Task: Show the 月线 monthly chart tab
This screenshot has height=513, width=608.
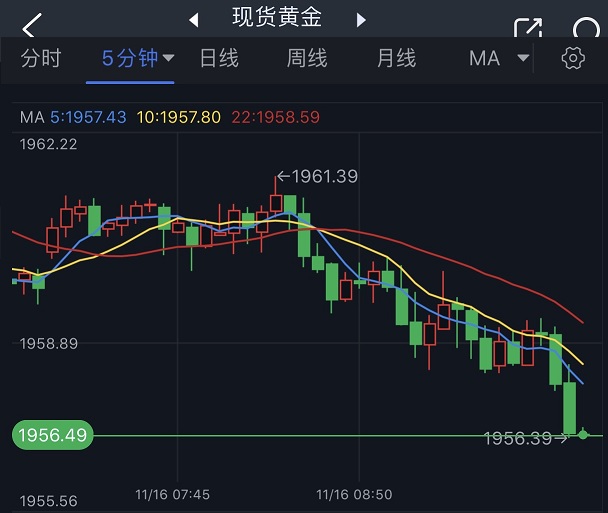Action: (396, 58)
